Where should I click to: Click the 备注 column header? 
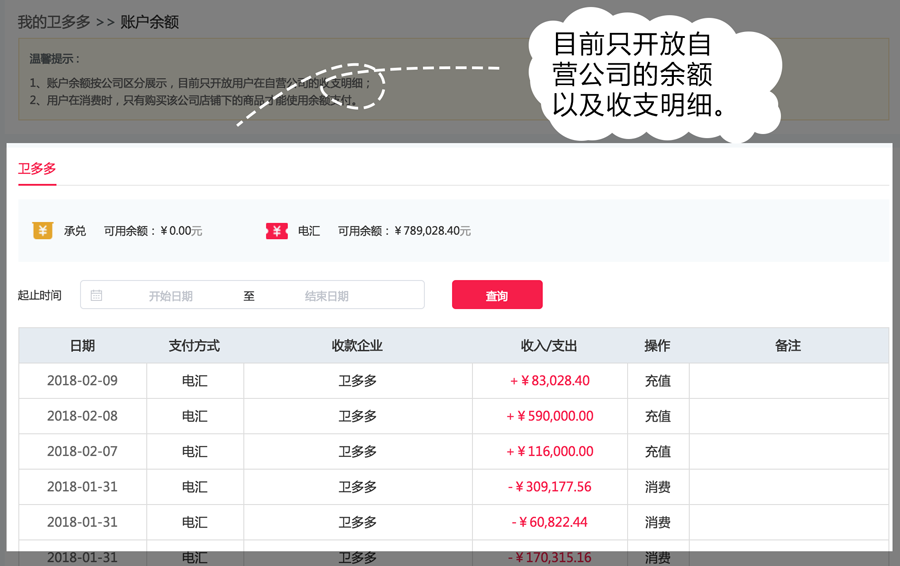(x=788, y=346)
